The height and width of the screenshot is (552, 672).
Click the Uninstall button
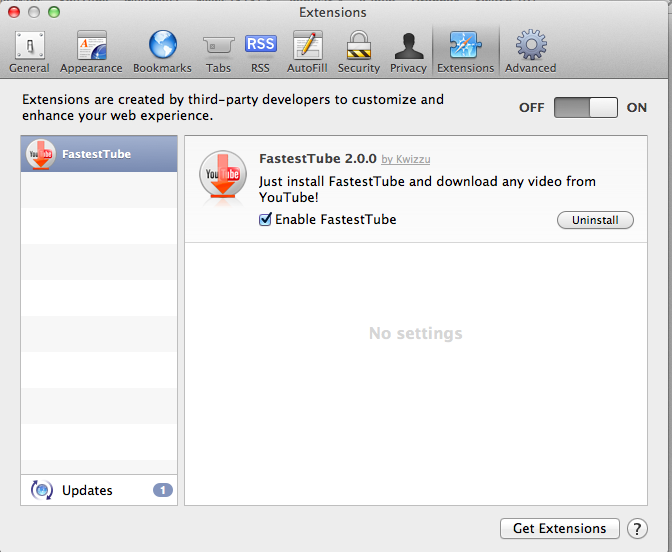click(595, 220)
